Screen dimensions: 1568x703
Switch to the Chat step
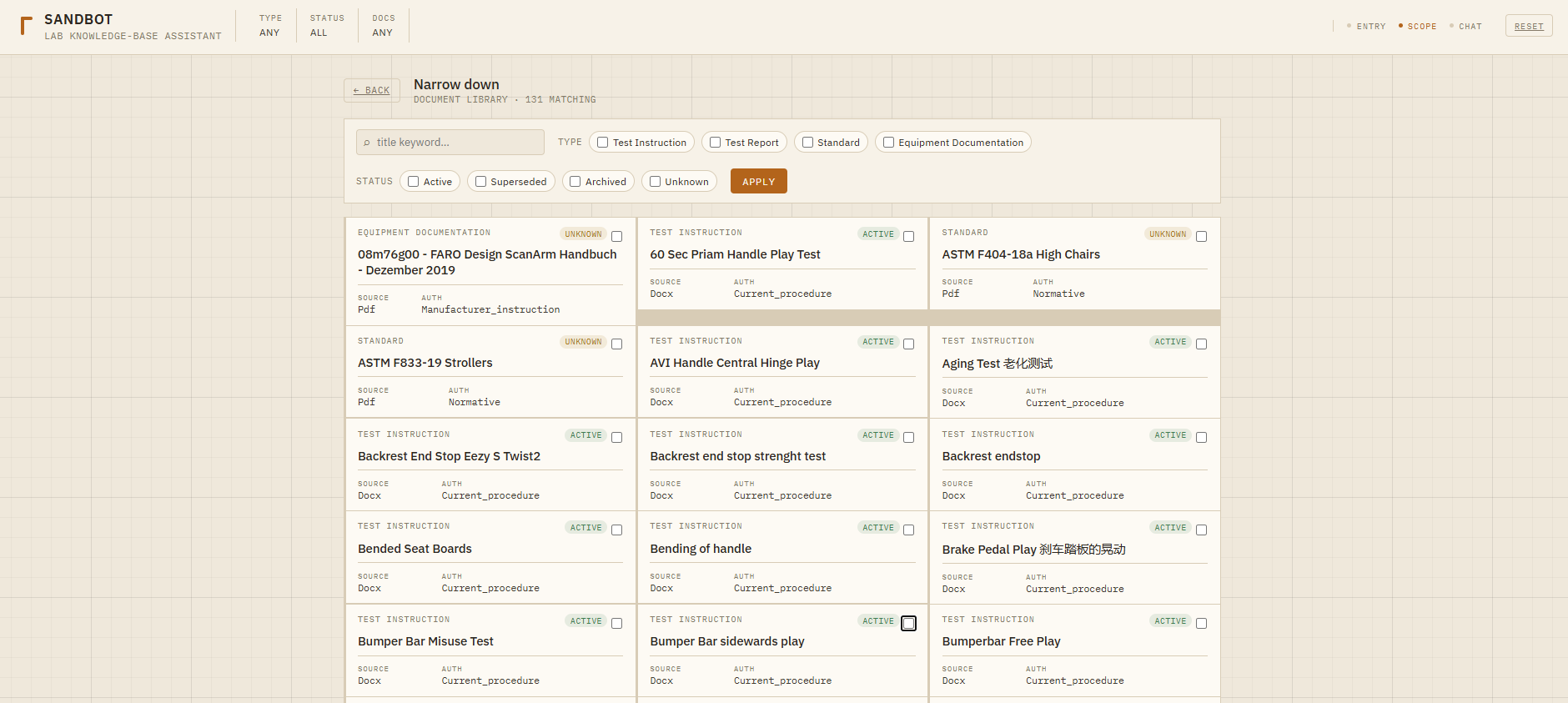1465,27
